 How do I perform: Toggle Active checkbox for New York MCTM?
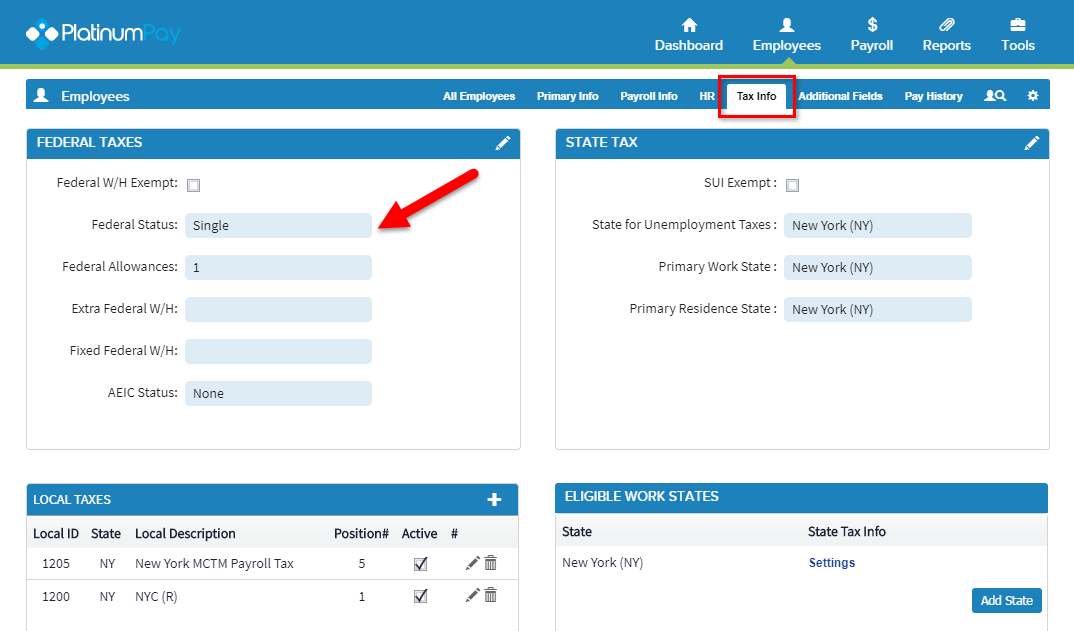pyautogui.click(x=421, y=564)
